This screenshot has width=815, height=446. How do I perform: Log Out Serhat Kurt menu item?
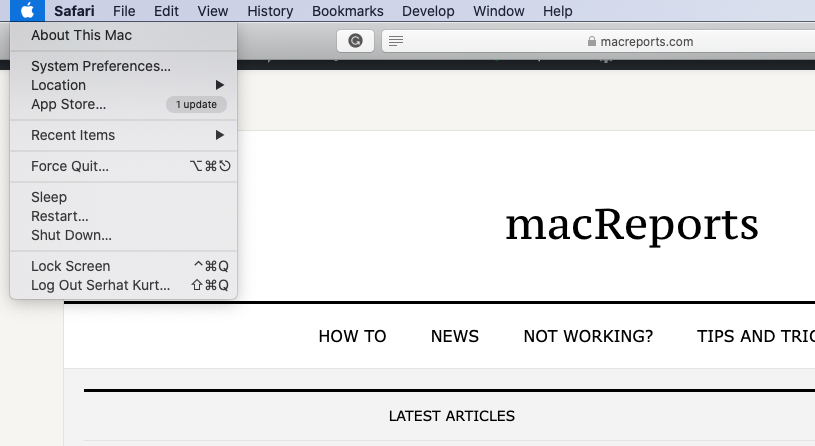click(x=124, y=285)
